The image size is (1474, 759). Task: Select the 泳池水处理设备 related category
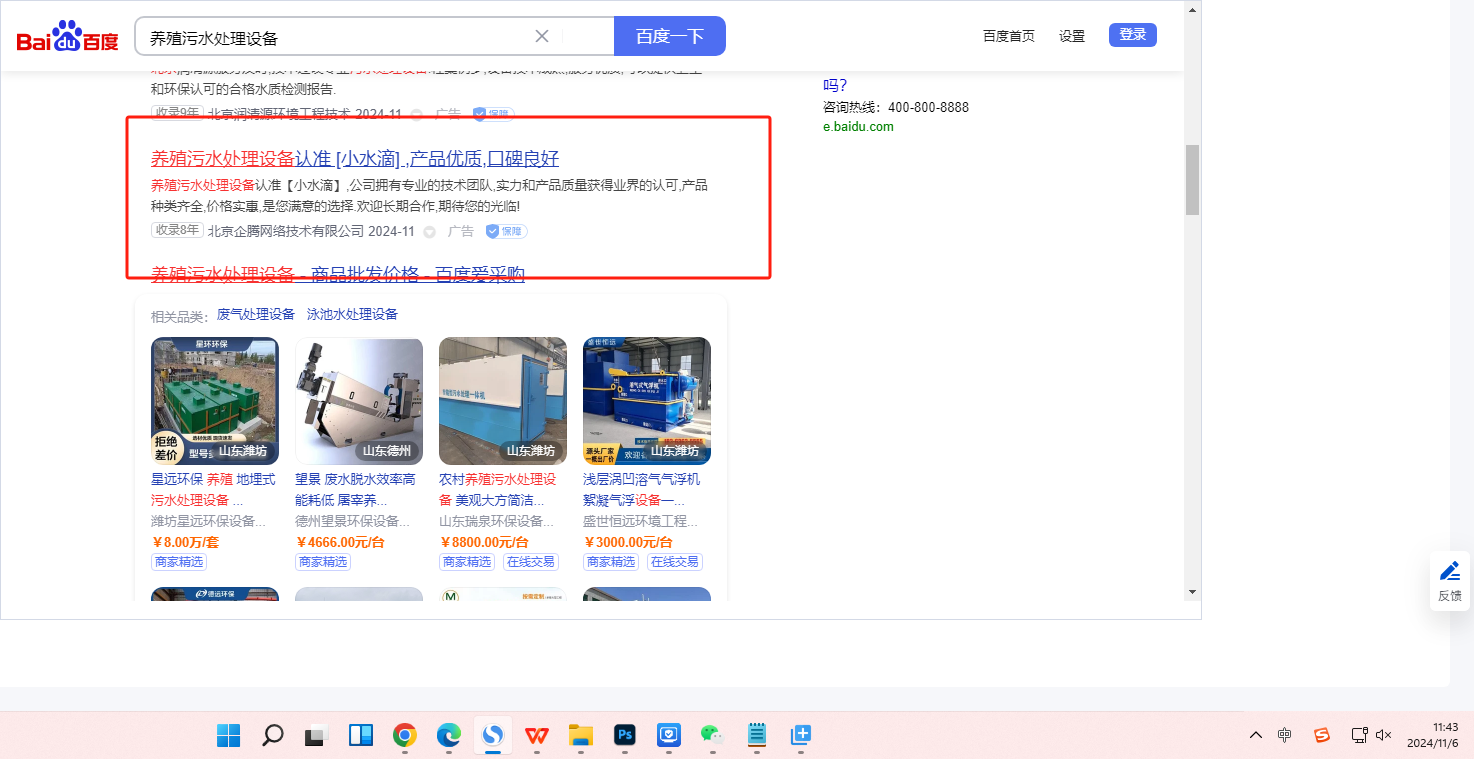352,314
